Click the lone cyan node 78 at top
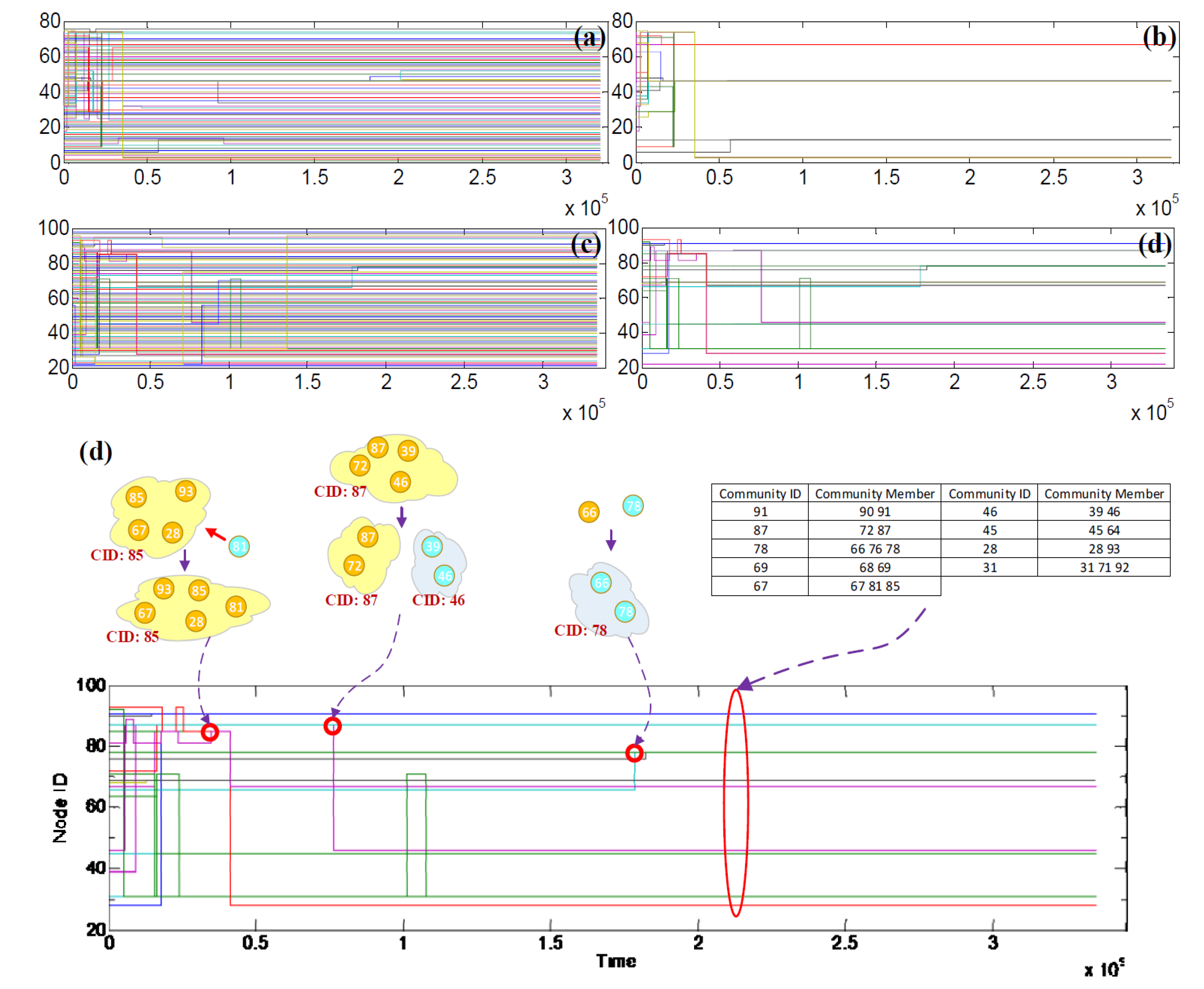1204x989 pixels. [633, 505]
